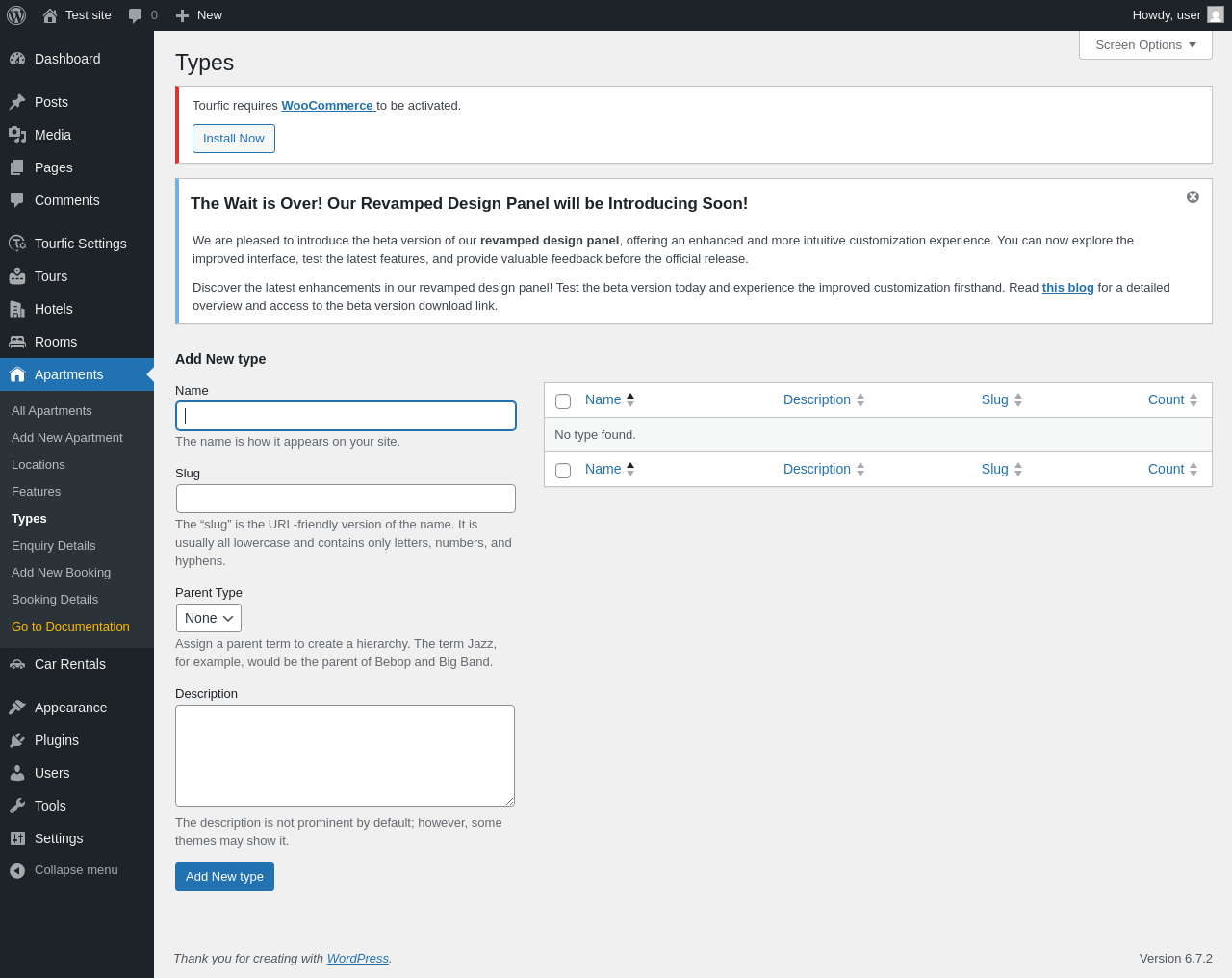Click the Rooms bed icon
1232x978 pixels.
click(x=17, y=342)
